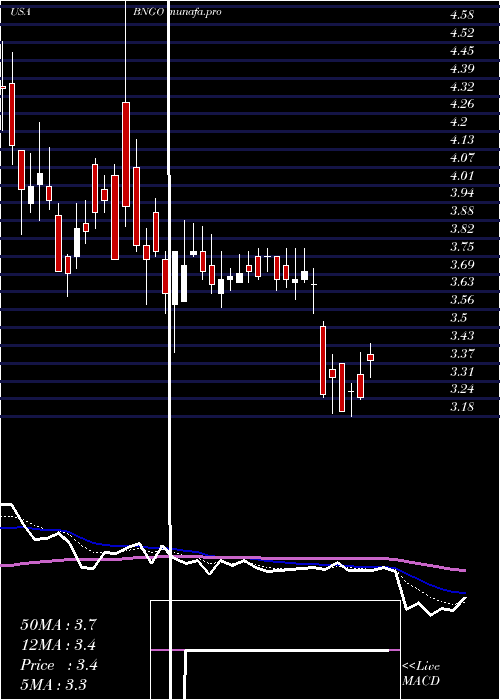The width and height of the screenshot is (500, 700).
Task: Click the 4.52 price axis label
Action: (x=462, y=33)
